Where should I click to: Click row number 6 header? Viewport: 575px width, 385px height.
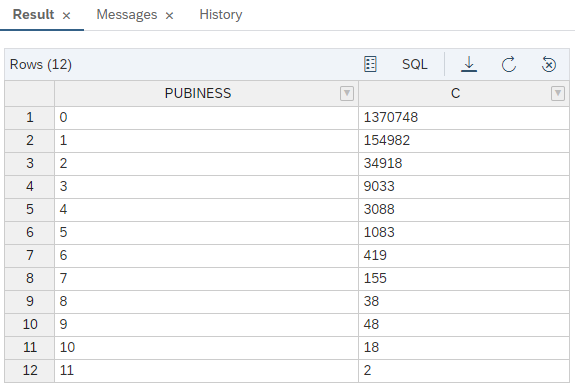point(30,233)
